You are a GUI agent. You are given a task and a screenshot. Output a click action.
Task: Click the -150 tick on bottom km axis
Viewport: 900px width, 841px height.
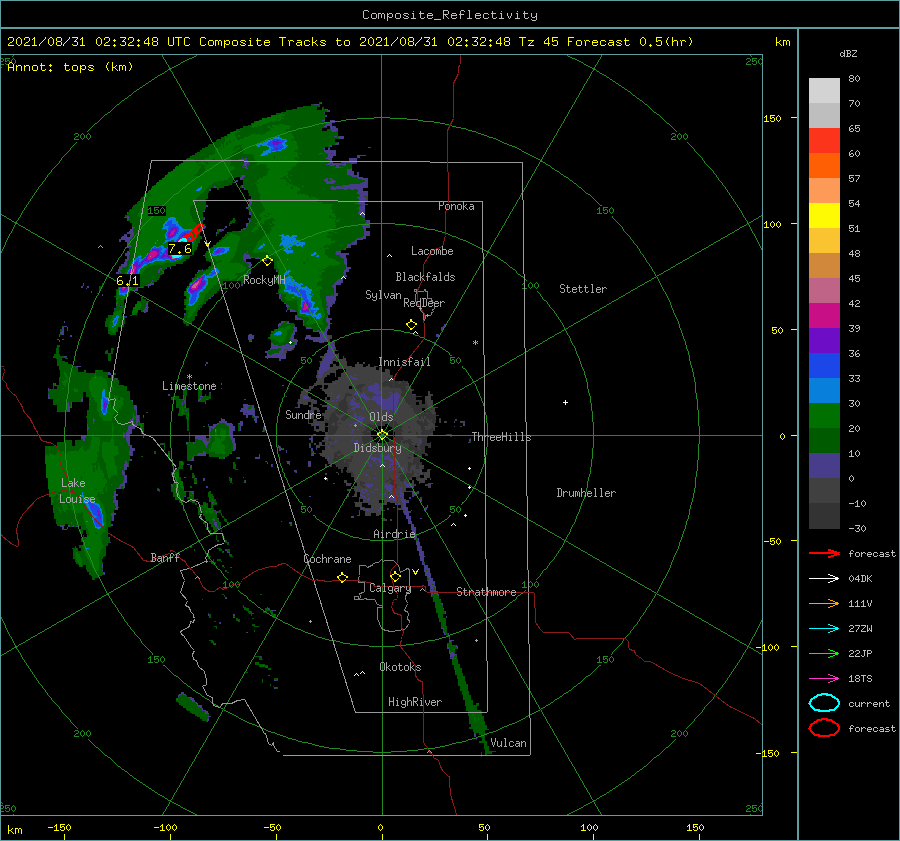point(59,827)
